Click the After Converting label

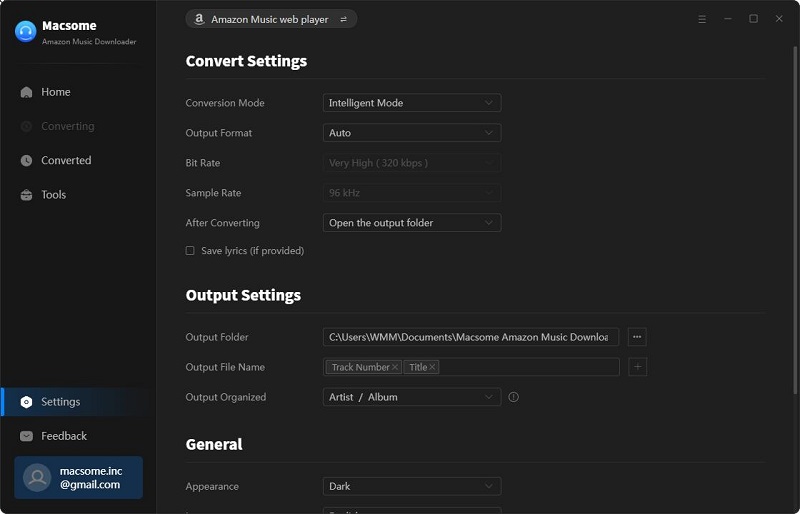[222, 223]
